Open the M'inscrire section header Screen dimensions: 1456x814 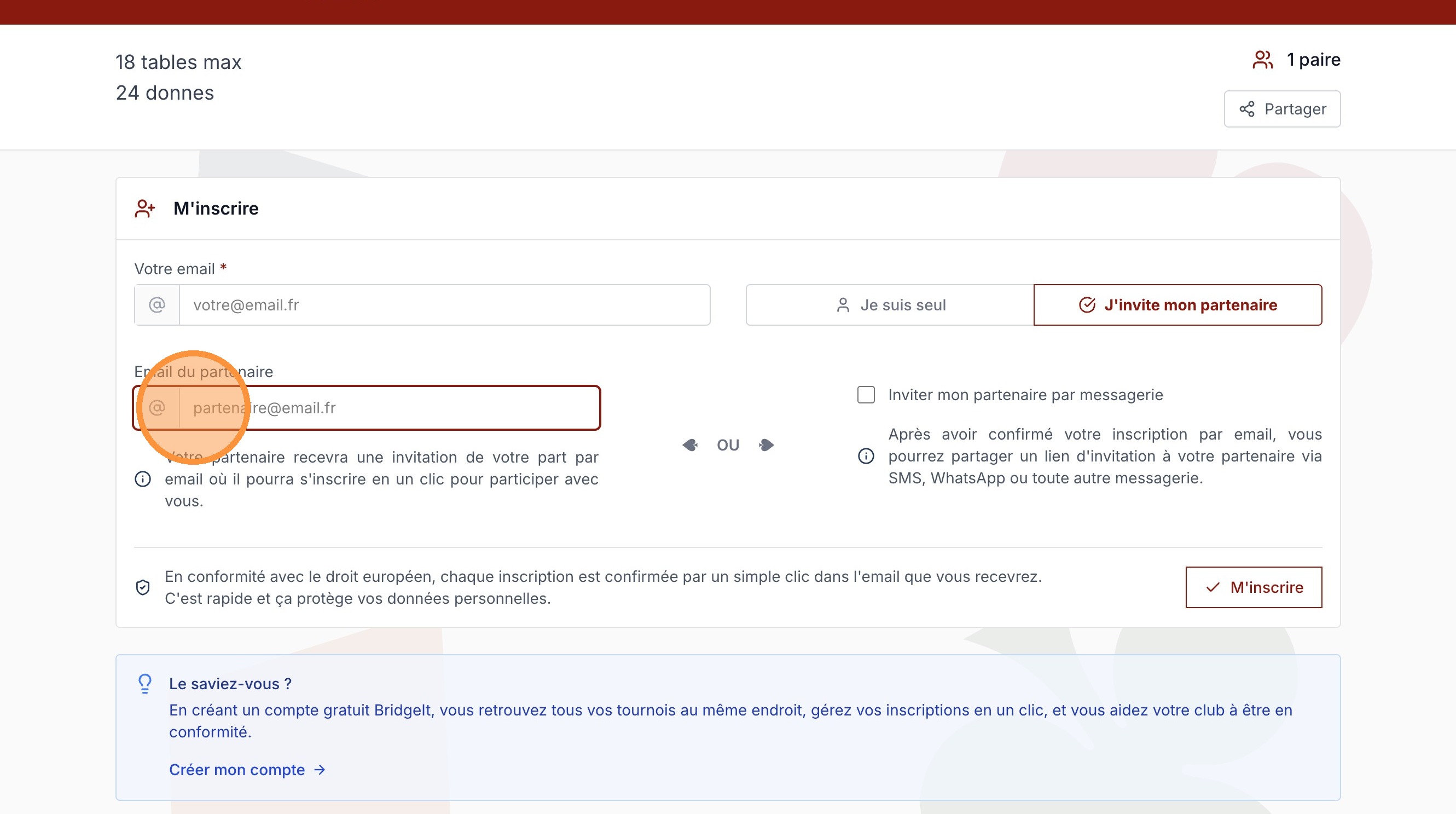(x=216, y=208)
